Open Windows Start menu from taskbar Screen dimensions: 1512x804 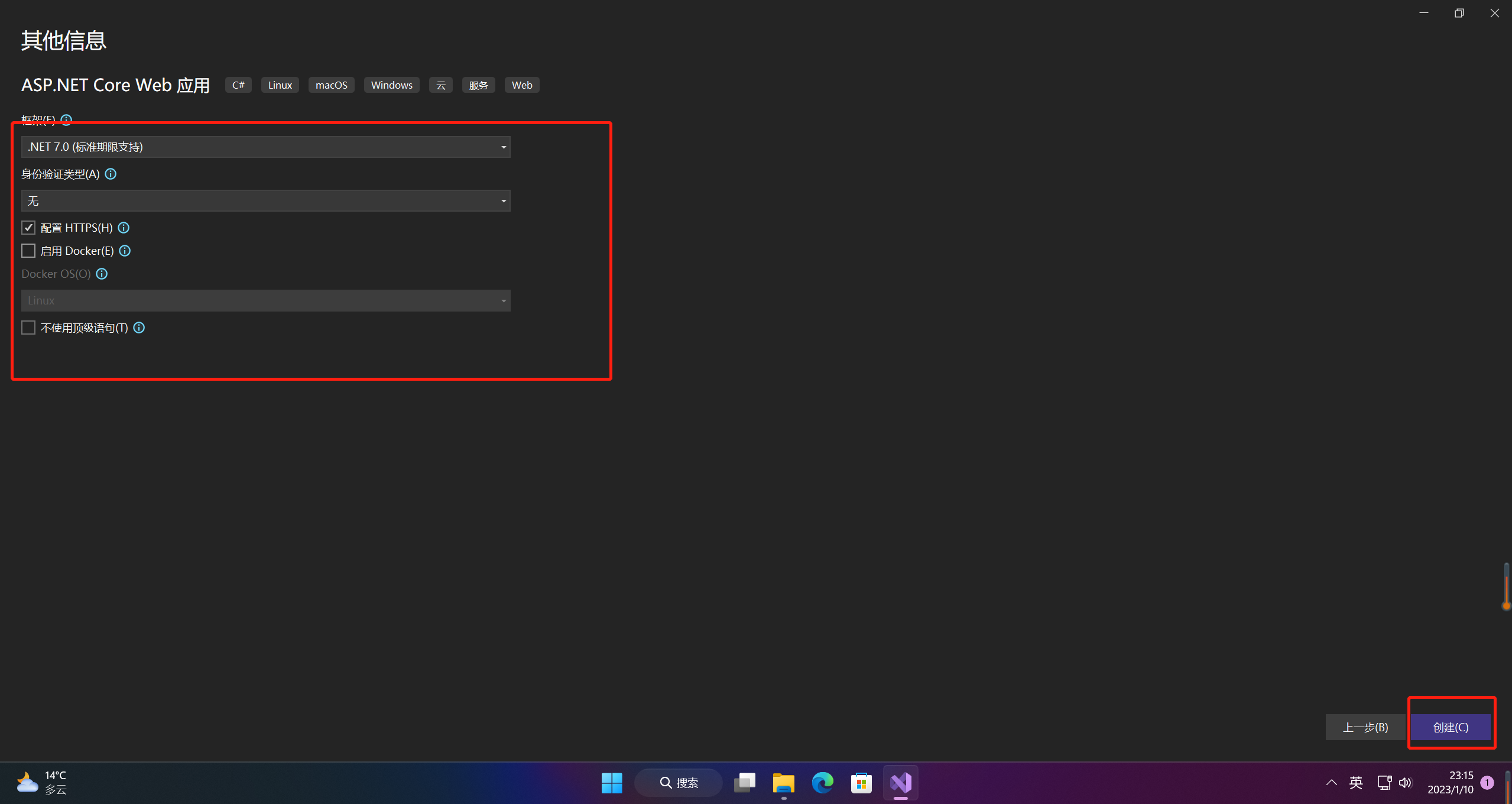612,783
